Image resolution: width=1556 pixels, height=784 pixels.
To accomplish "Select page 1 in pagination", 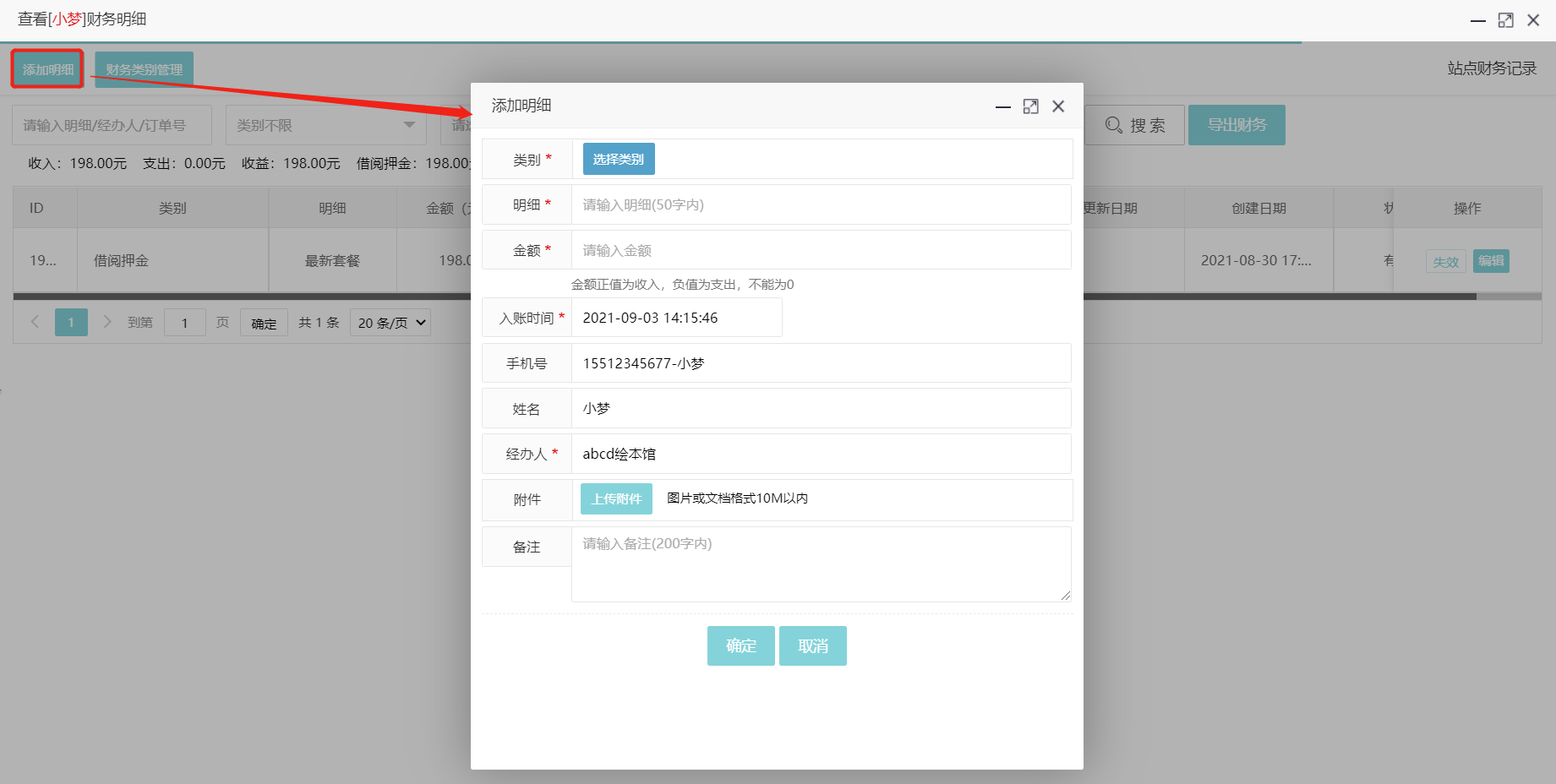I will coord(71,322).
